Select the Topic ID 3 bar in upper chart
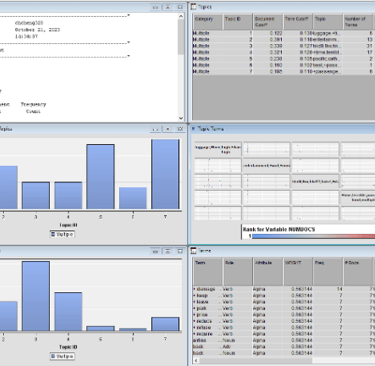Viewport: 375px width, 366px height. (x=36, y=196)
